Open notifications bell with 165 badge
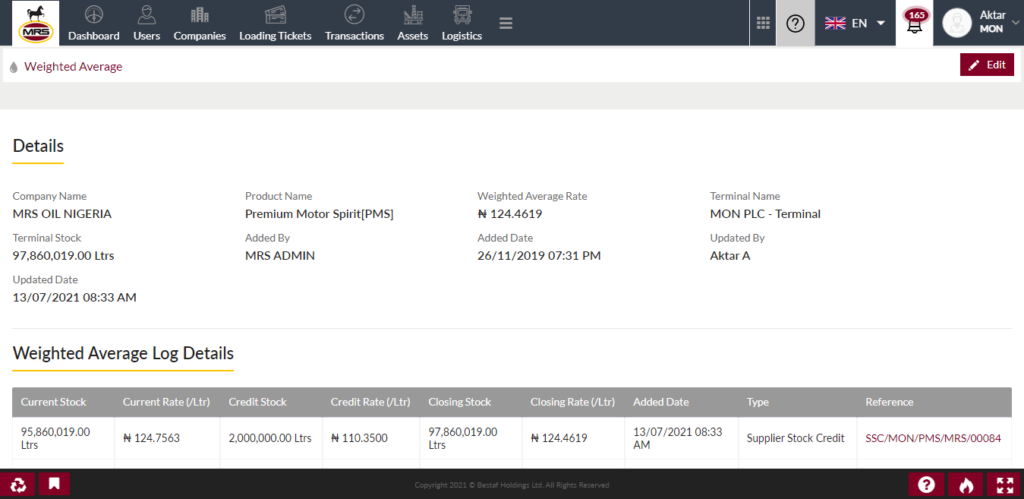Screen dimensions: 1024x499 pyautogui.click(x=915, y=23)
